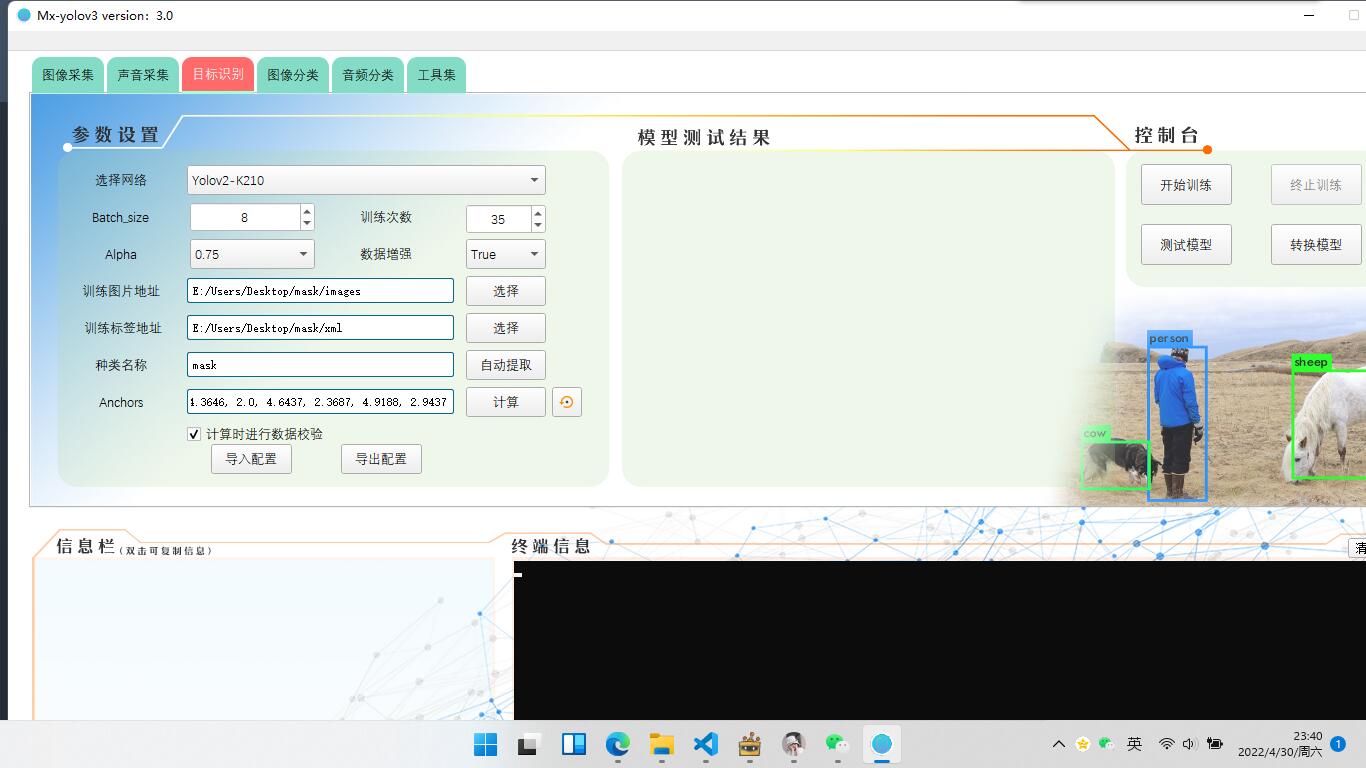Click the treasure chest app in taskbar
1366x768 pixels.
749,744
